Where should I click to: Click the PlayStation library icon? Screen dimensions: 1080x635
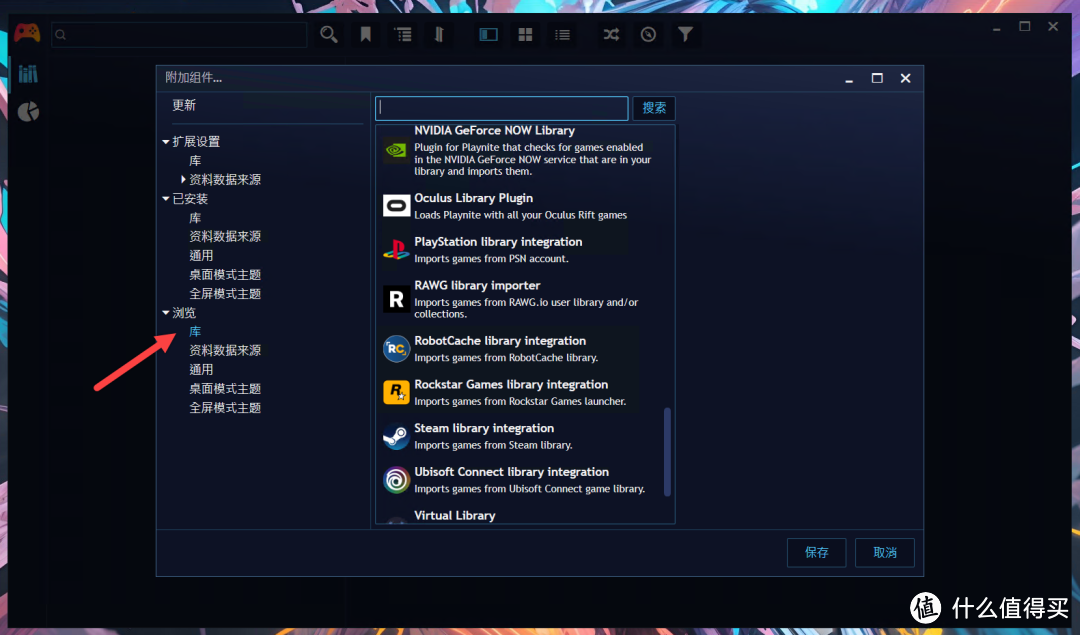396,249
